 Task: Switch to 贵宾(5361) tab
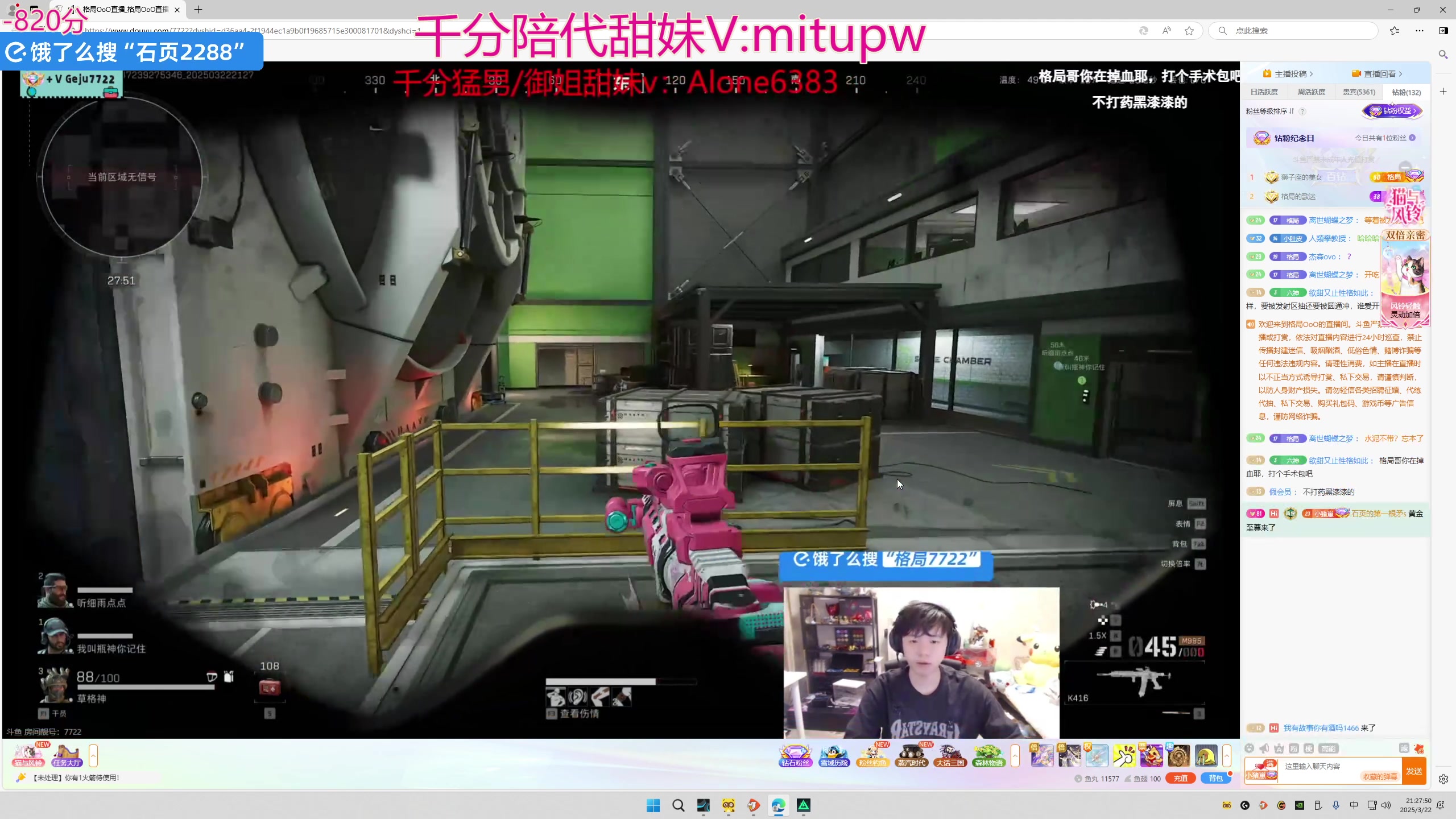point(1359,92)
